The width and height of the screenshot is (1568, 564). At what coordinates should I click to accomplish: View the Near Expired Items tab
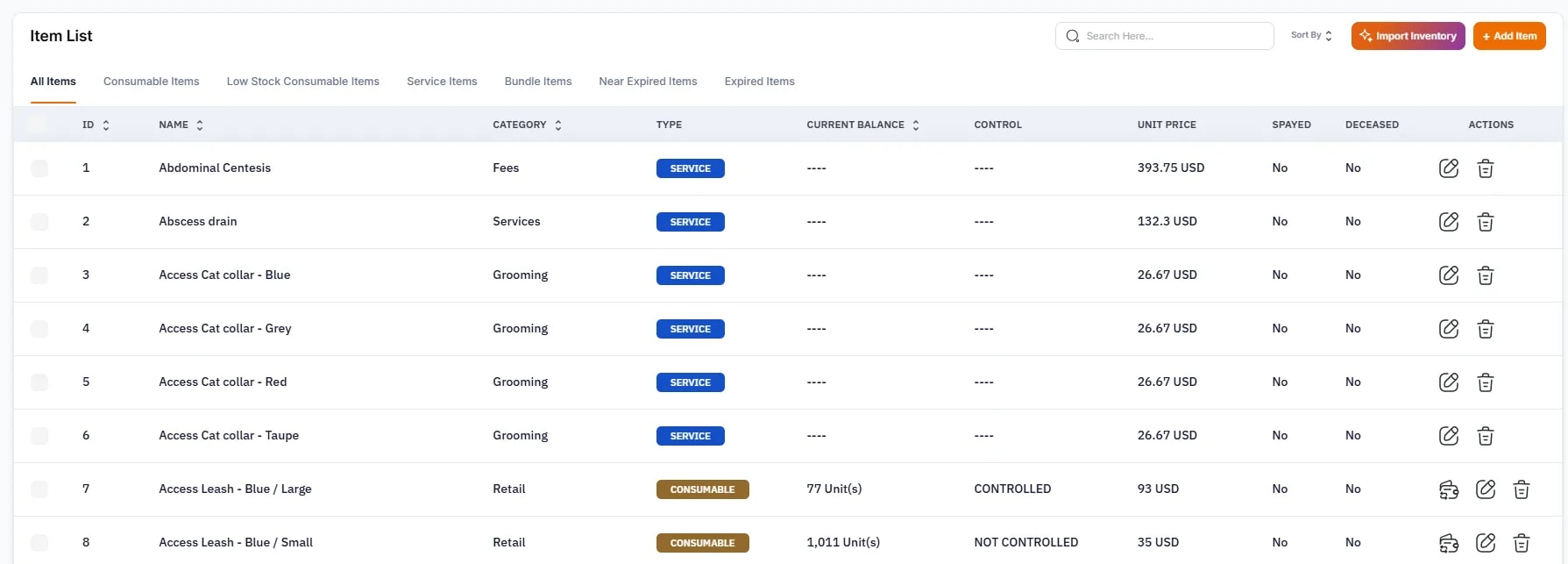pos(648,82)
